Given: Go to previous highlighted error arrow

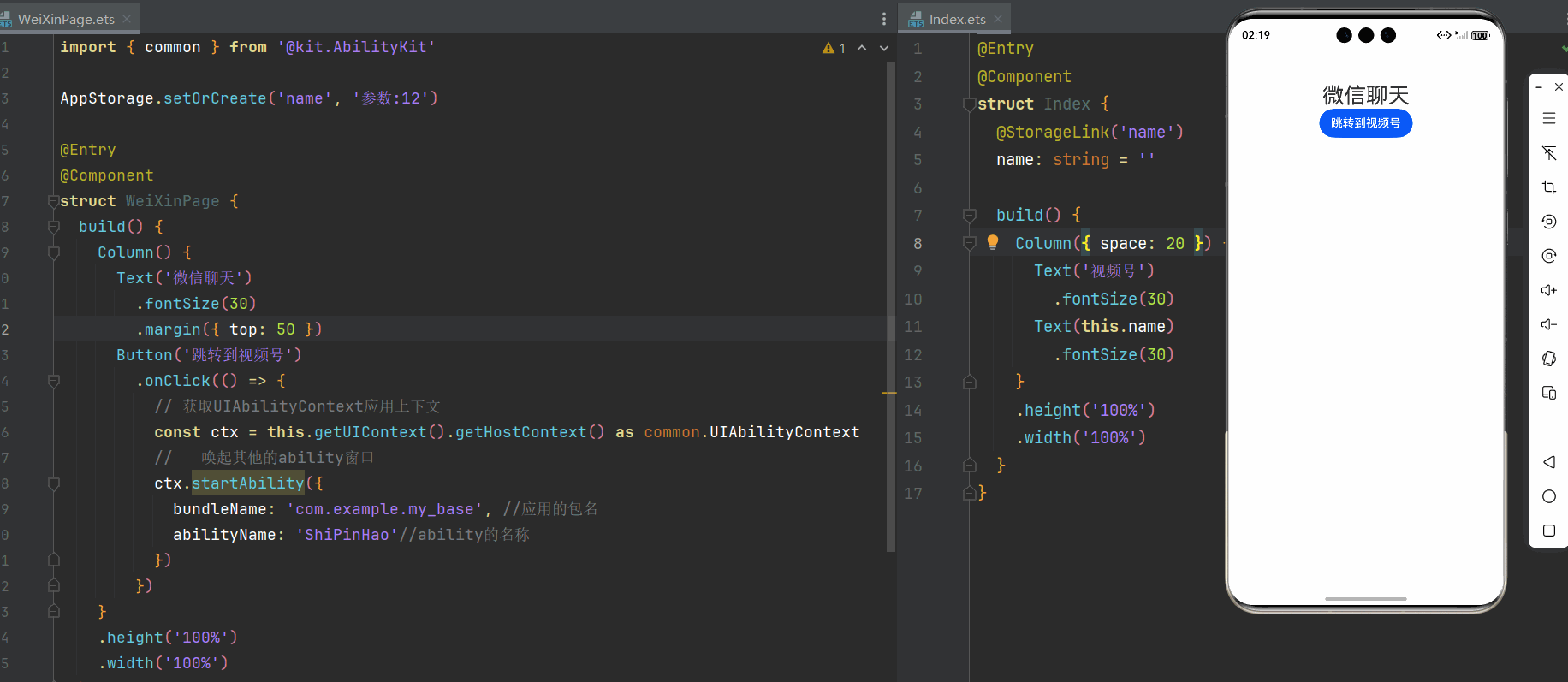Looking at the screenshot, I should tap(862, 48).
